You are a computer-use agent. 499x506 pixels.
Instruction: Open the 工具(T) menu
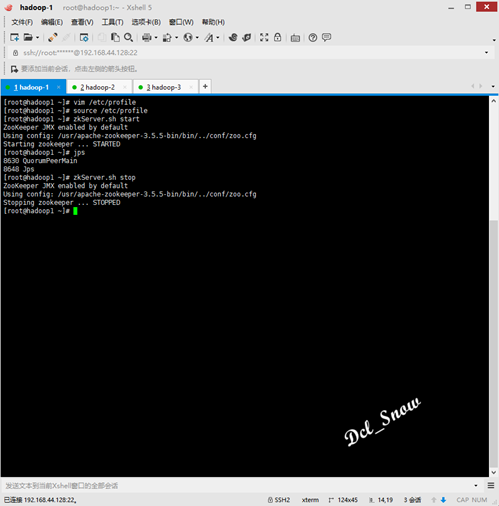point(112,22)
